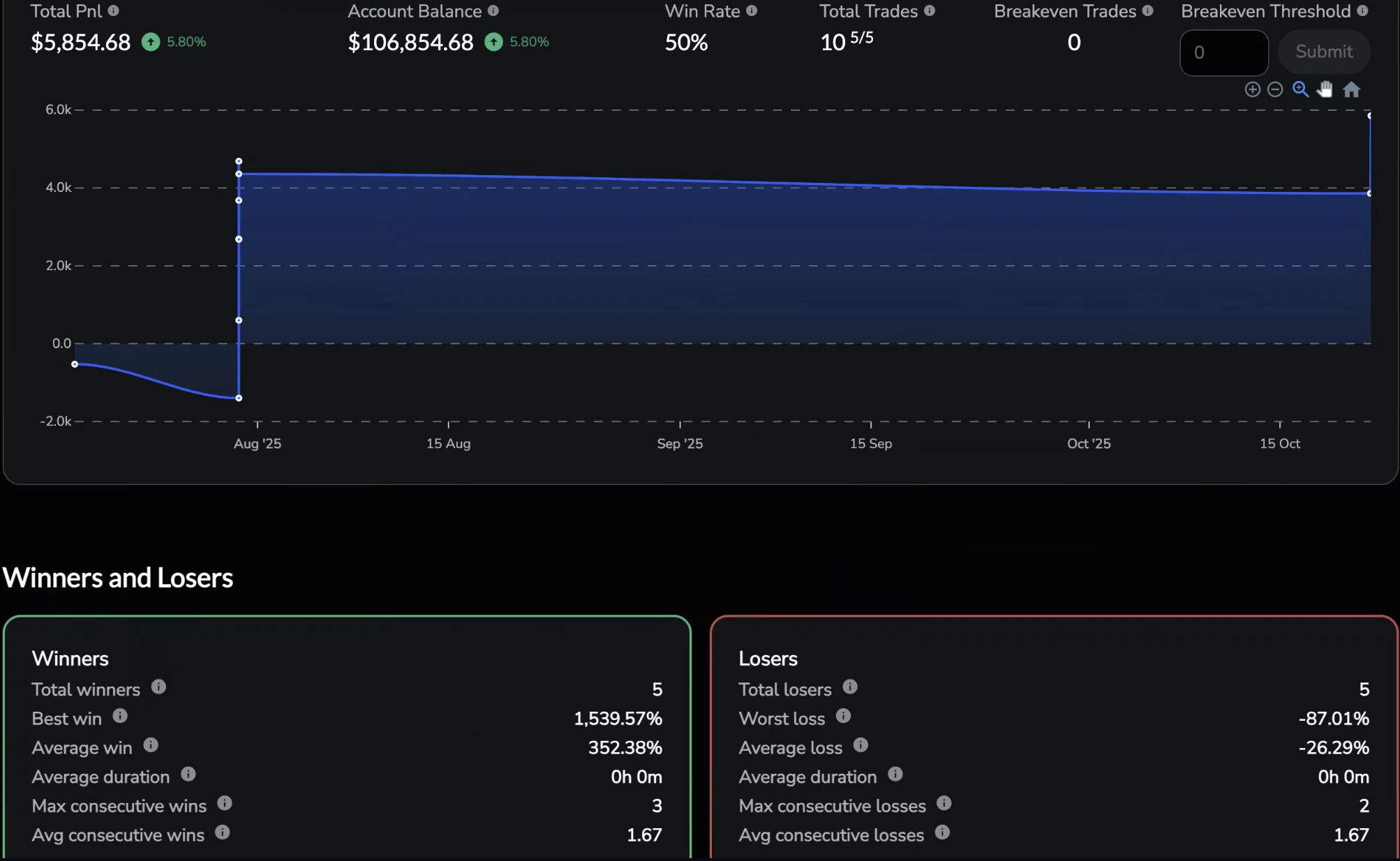Click the chart zoom in plus icon
Screen dimensions: 1400x861
click(1252, 89)
